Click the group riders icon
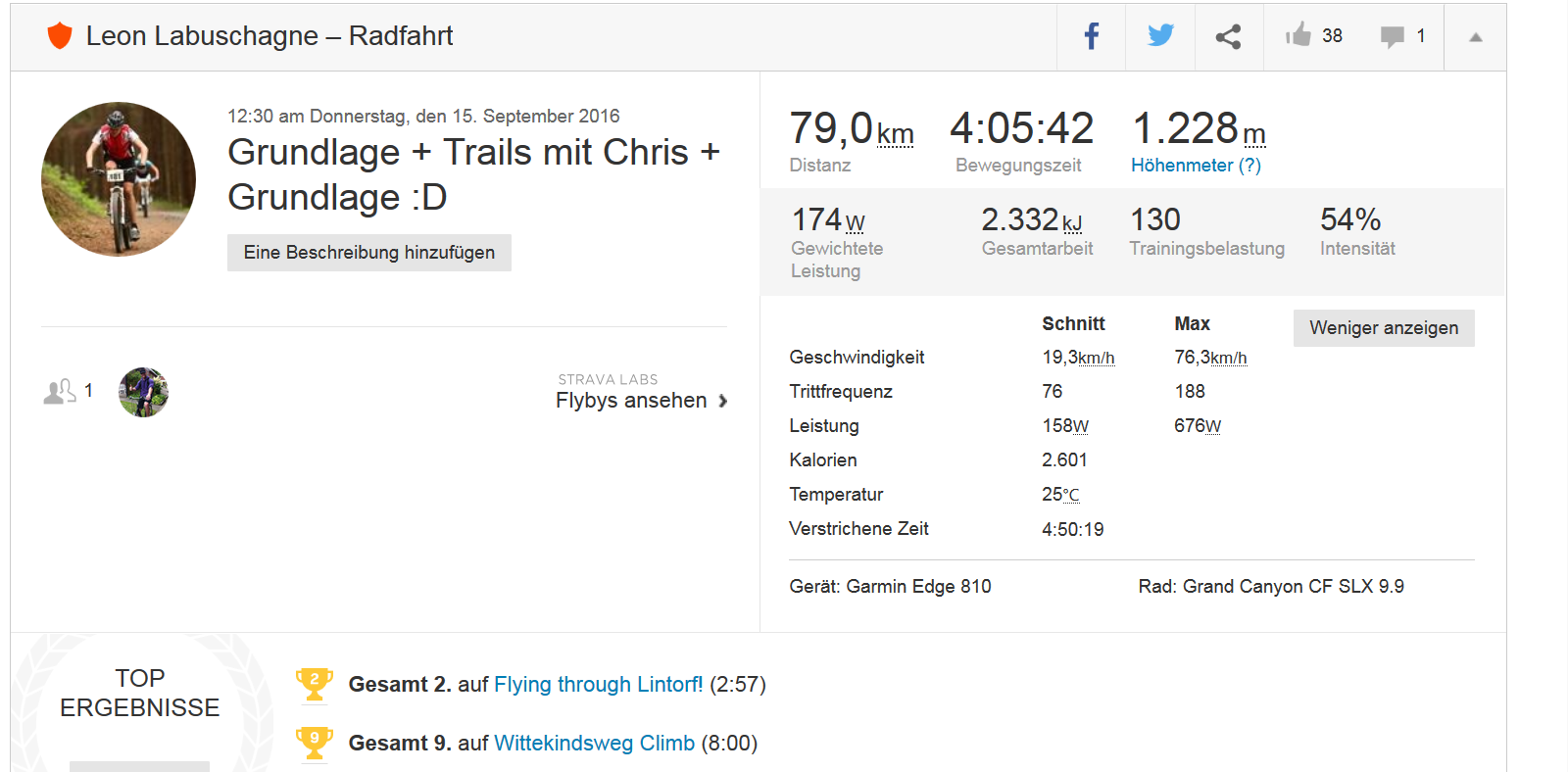The height and width of the screenshot is (772, 1568). [60, 392]
